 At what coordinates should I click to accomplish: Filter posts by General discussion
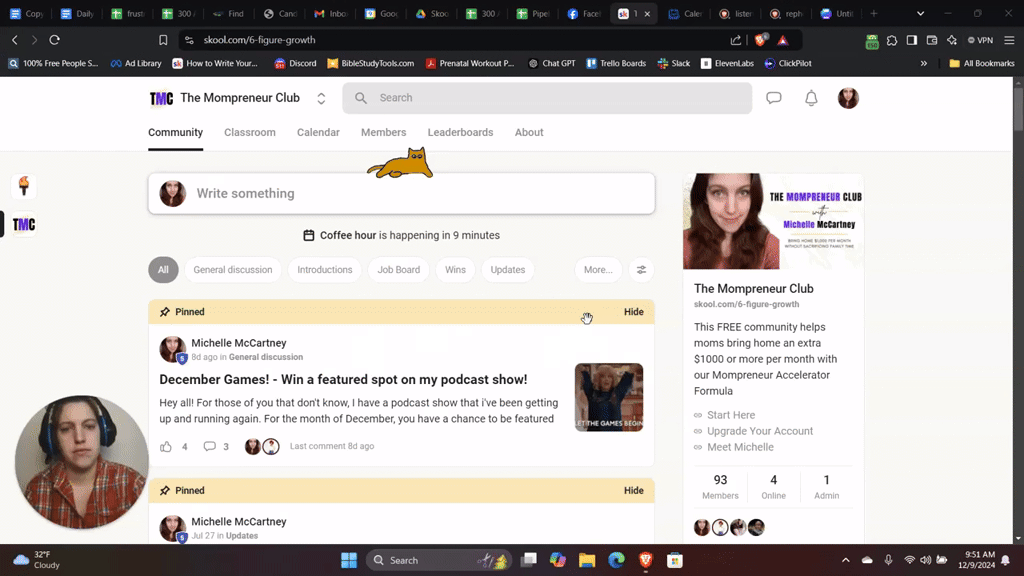[x=232, y=270]
